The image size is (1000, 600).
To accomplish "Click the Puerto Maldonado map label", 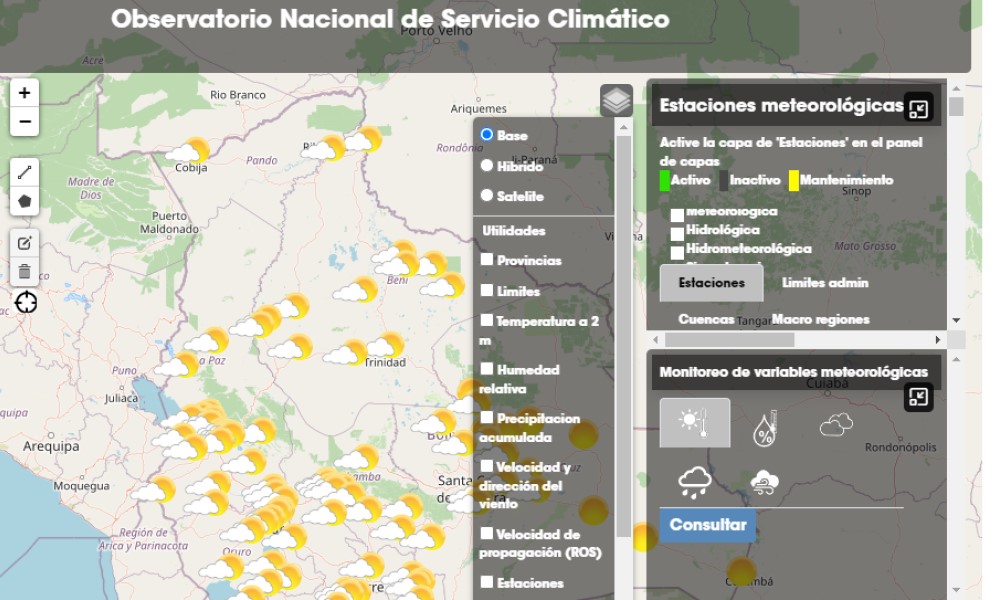I will tap(170, 223).
